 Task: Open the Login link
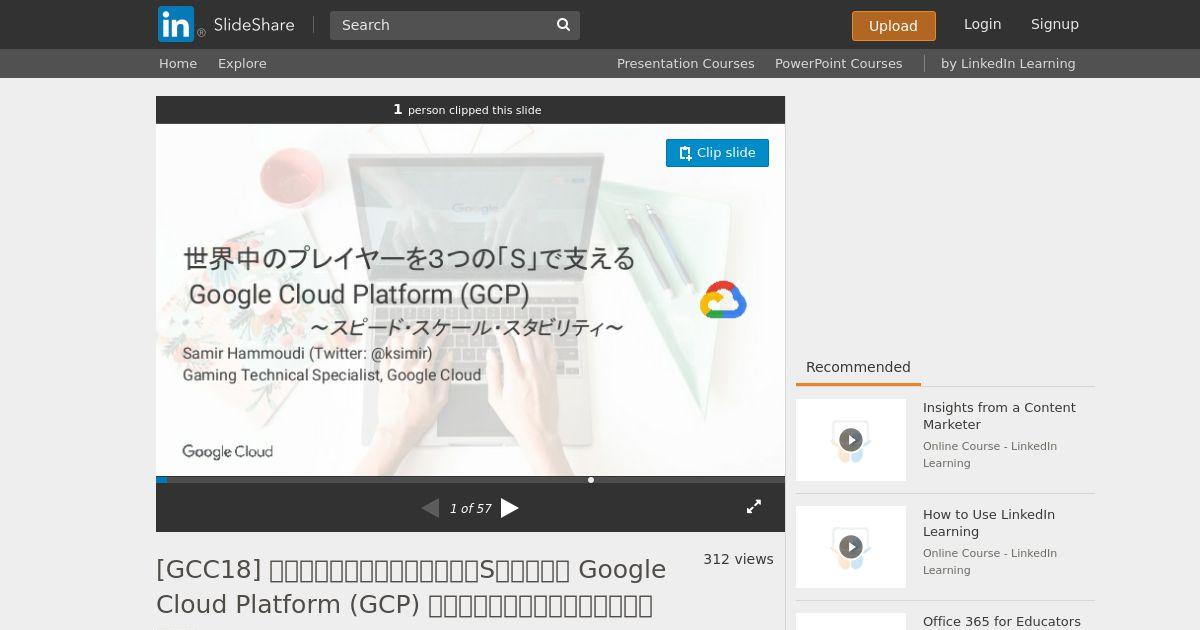tap(982, 24)
